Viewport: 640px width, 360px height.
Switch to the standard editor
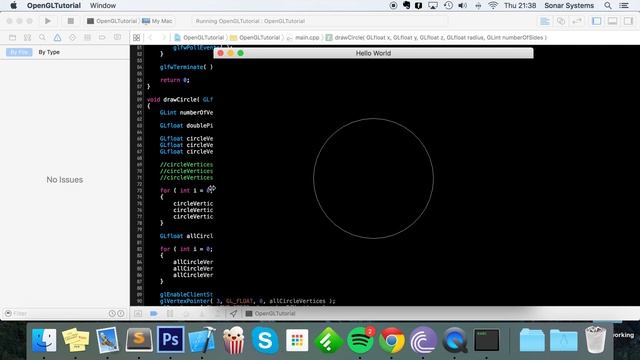point(544,21)
